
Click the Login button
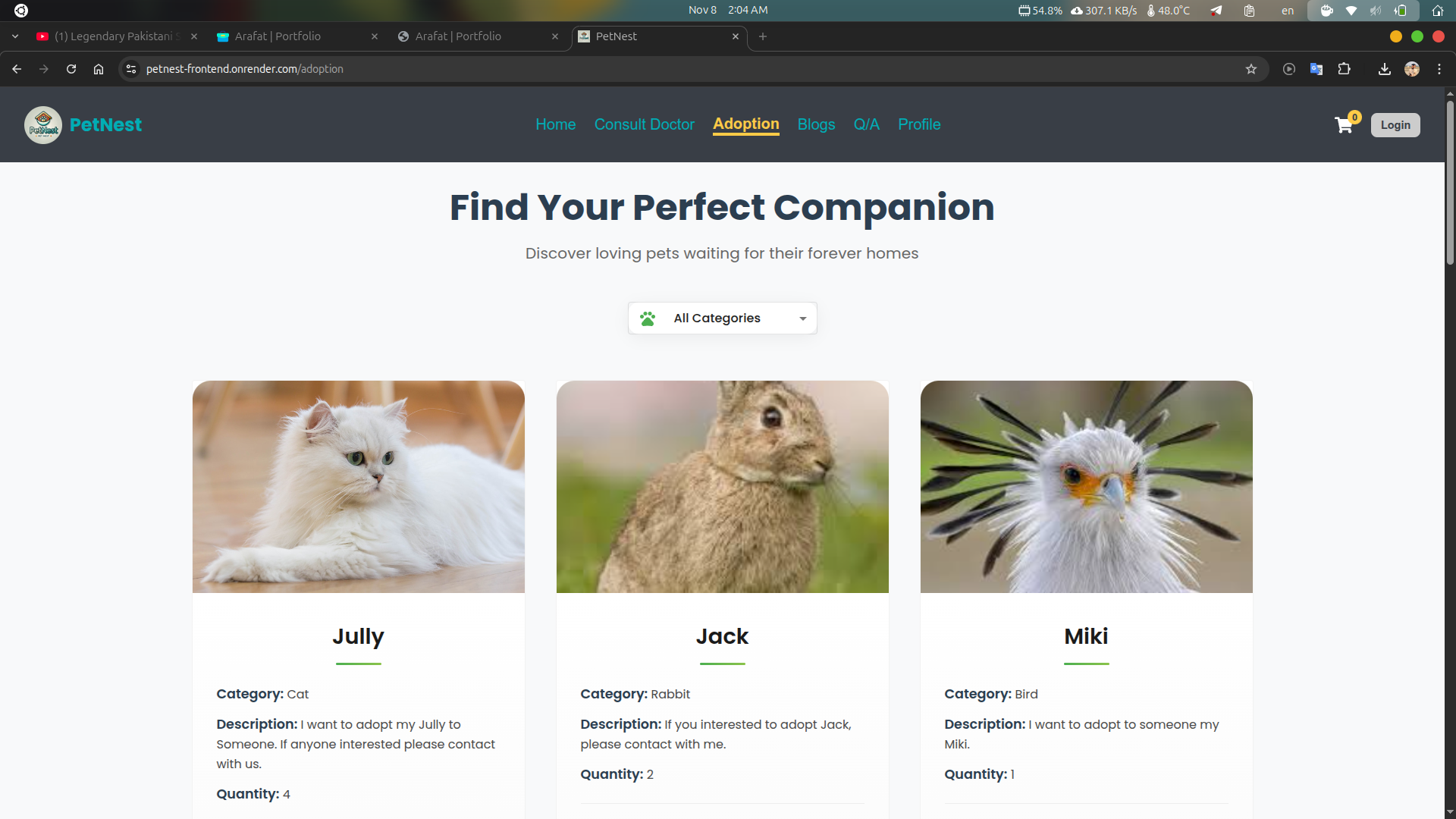click(1395, 124)
